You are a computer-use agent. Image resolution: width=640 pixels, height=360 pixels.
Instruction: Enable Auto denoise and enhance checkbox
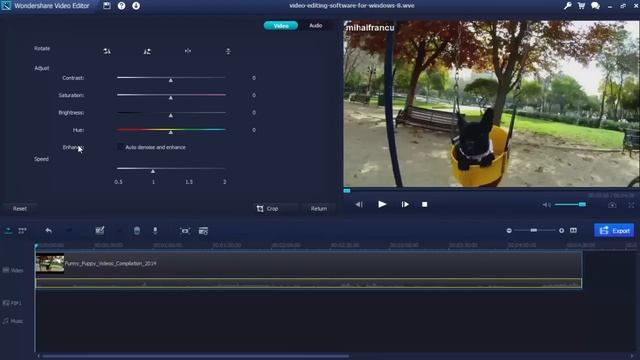point(120,147)
